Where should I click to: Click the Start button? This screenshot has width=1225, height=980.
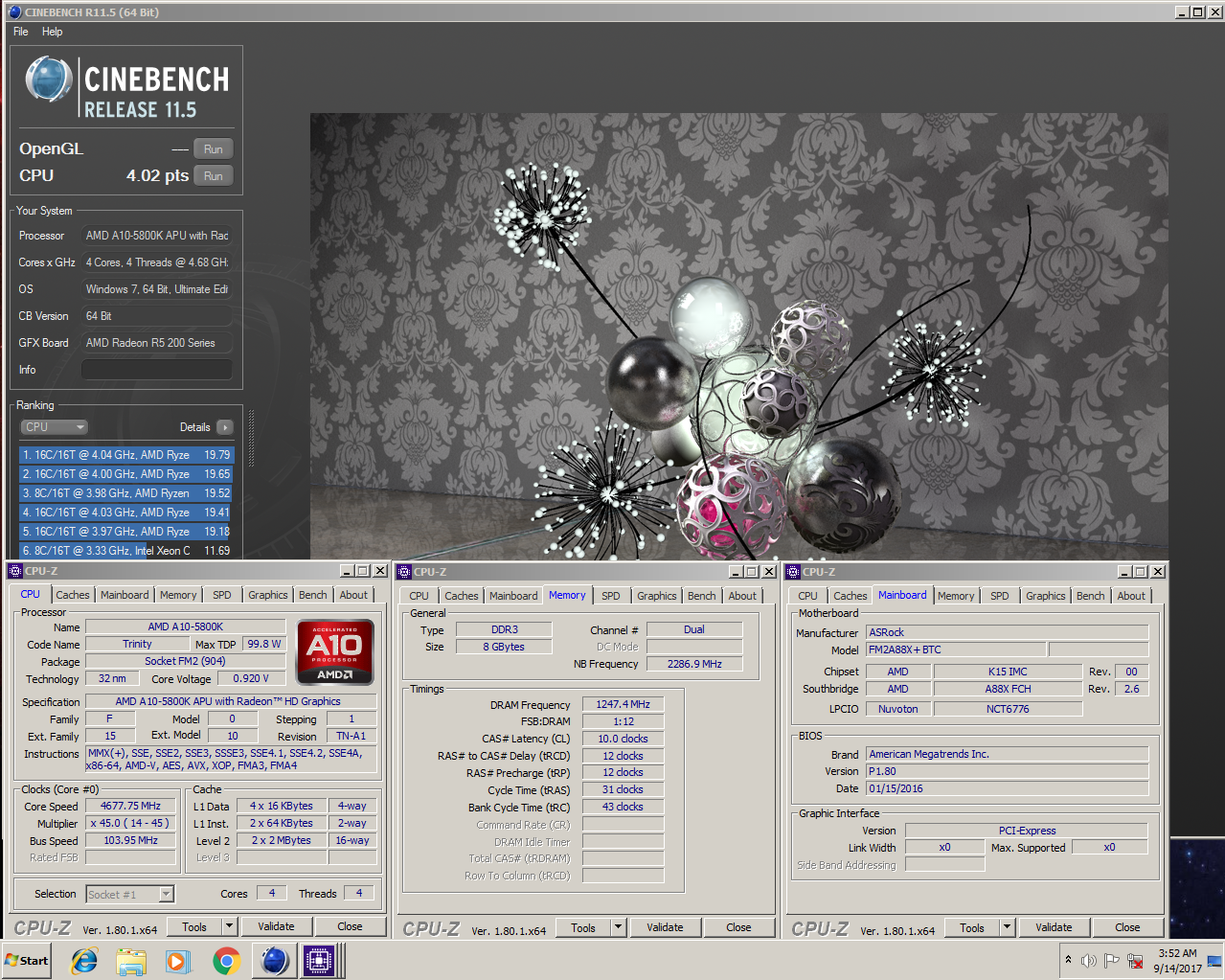27,960
